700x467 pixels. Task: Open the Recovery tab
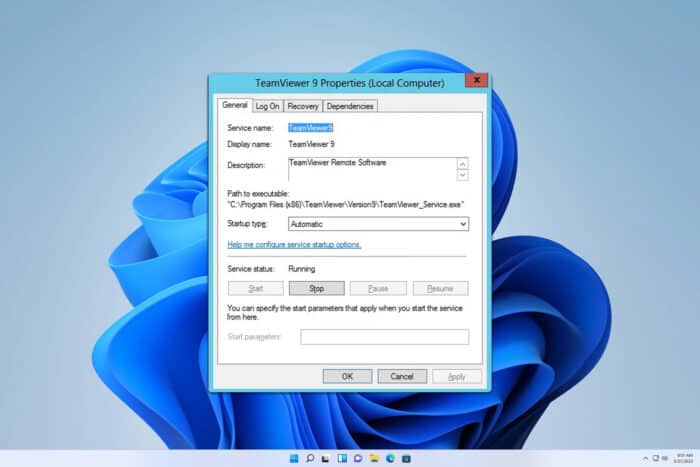click(303, 106)
